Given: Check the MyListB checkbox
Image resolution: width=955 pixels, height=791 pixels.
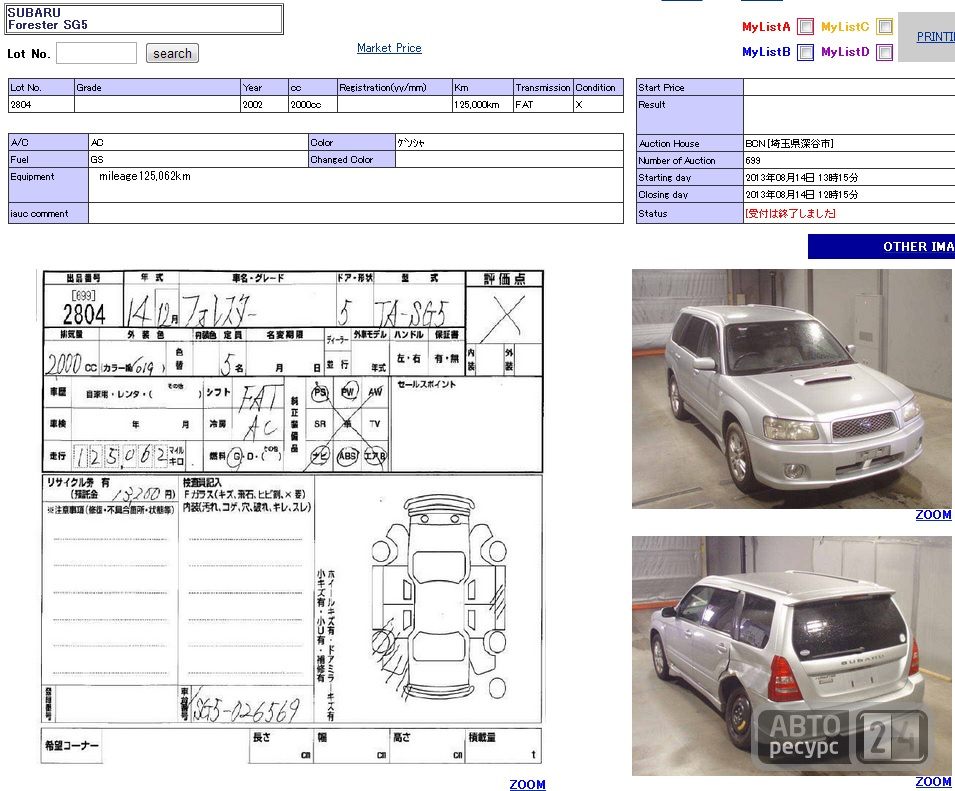Looking at the screenshot, I should coord(805,52).
